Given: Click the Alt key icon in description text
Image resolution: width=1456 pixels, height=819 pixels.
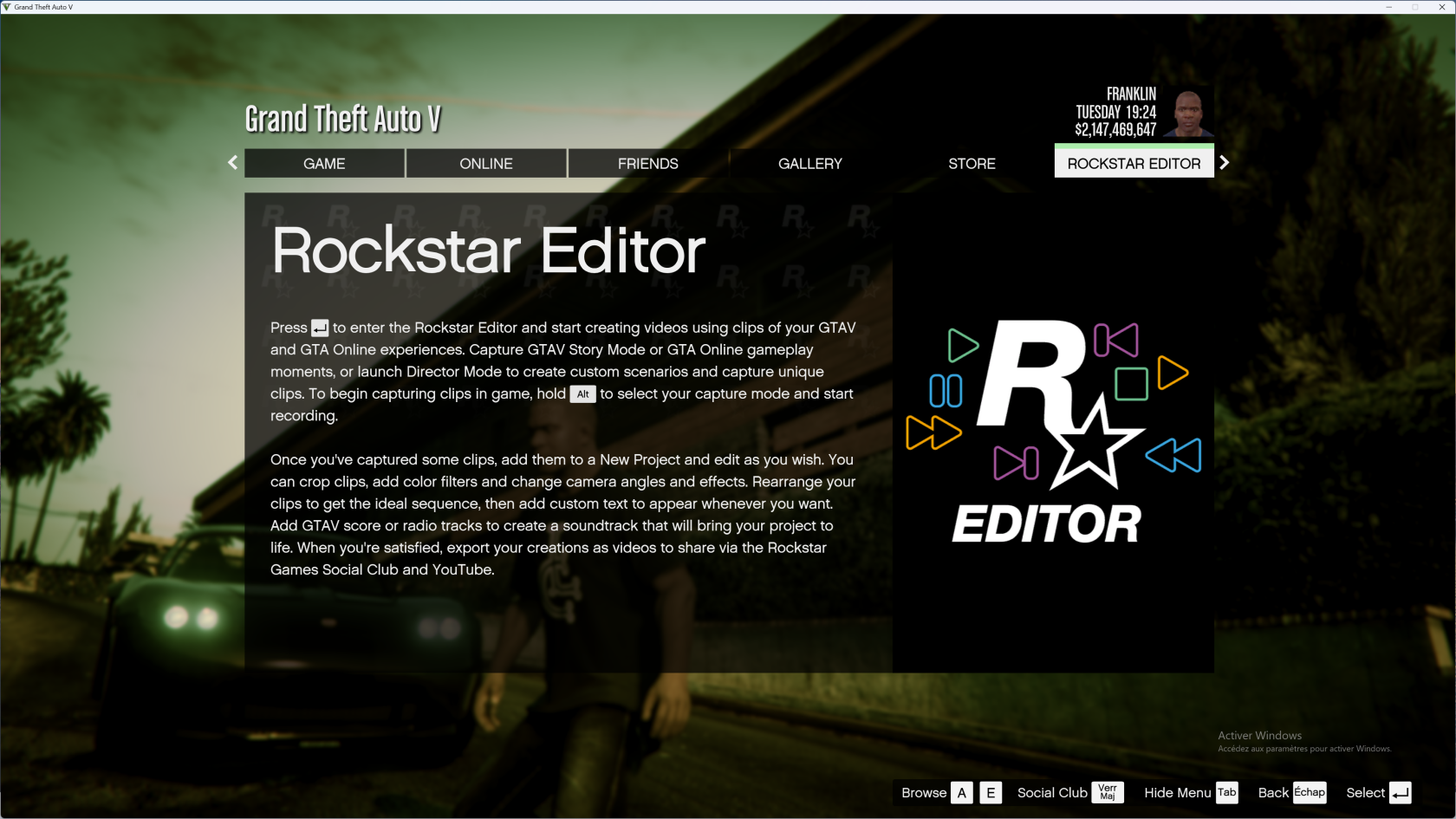Looking at the screenshot, I should click(582, 394).
